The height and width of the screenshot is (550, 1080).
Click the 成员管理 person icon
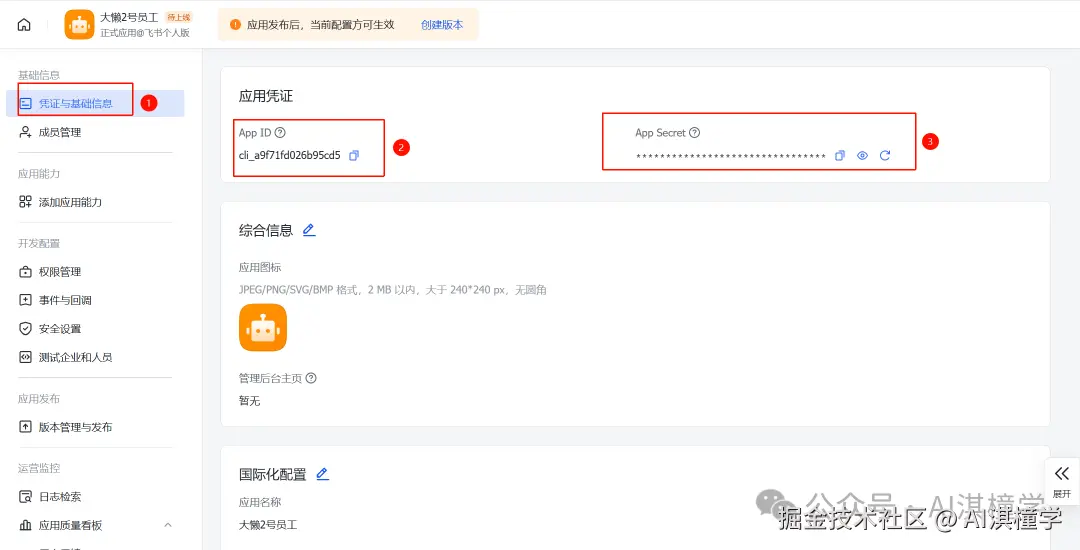pyautogui.click(x=25, y=132)
